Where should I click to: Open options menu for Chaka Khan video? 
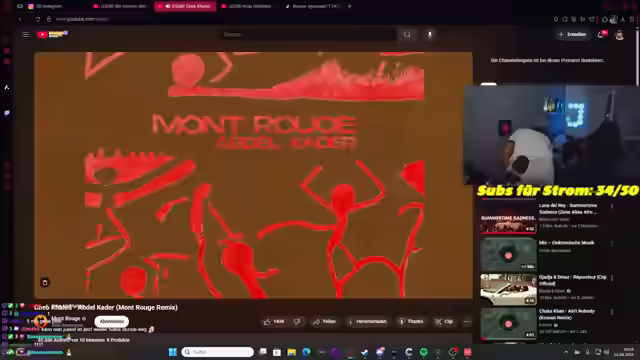(x=612, y=312)
